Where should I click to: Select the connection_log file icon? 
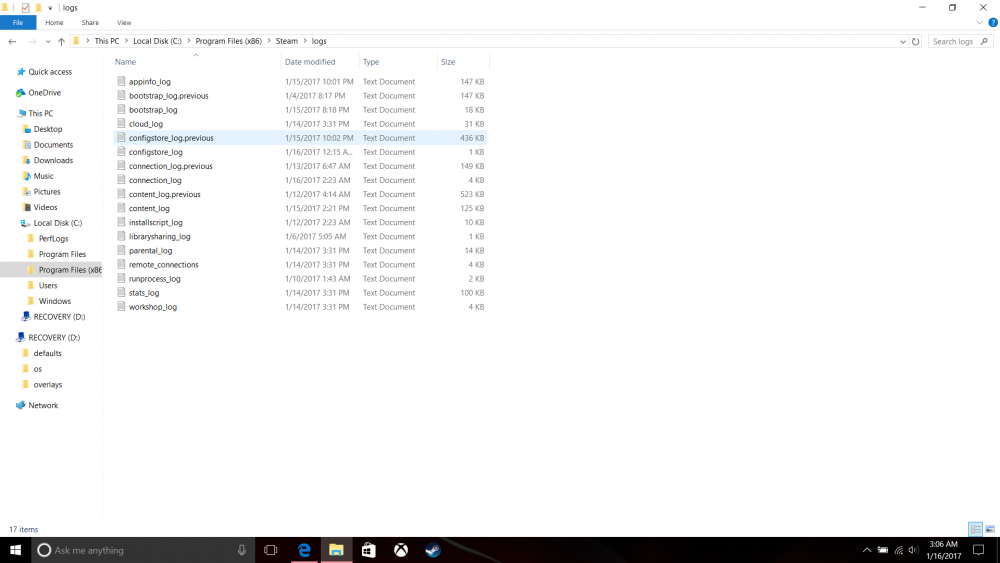point(121,180)
